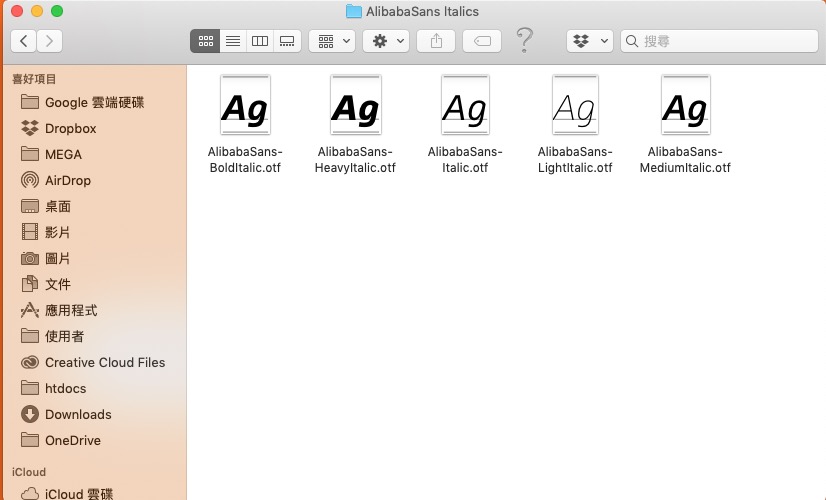Click the 圖片 camera icon
The width and height of the screenshot is (826, 500).
(30, 258)
